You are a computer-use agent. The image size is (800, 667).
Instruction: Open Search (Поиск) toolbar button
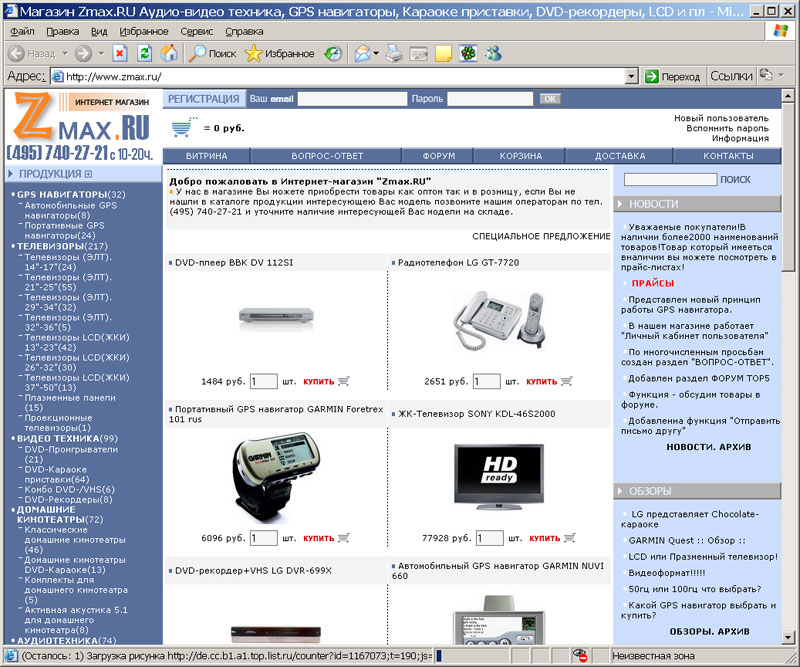pyautogui.click(x=212, y=53)
